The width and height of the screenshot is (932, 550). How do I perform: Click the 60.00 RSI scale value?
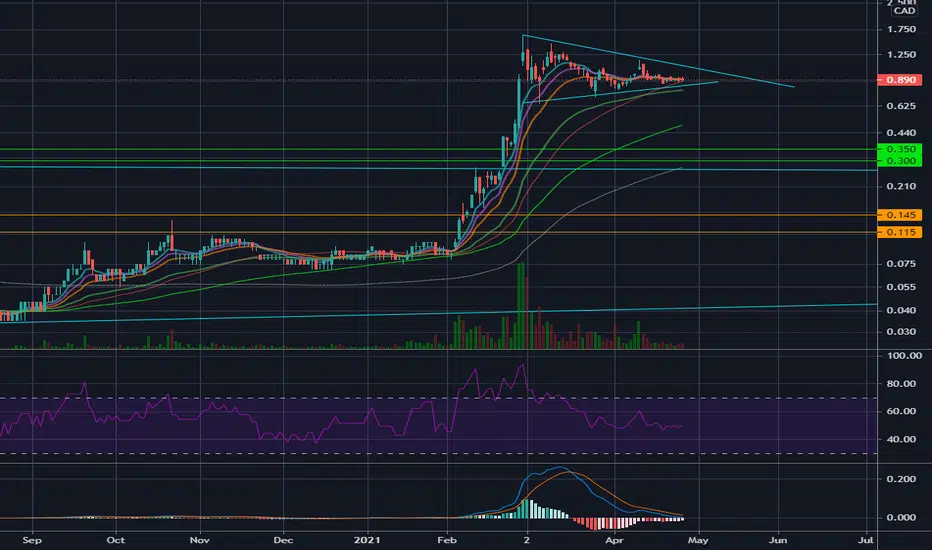(x=901, y=411)
